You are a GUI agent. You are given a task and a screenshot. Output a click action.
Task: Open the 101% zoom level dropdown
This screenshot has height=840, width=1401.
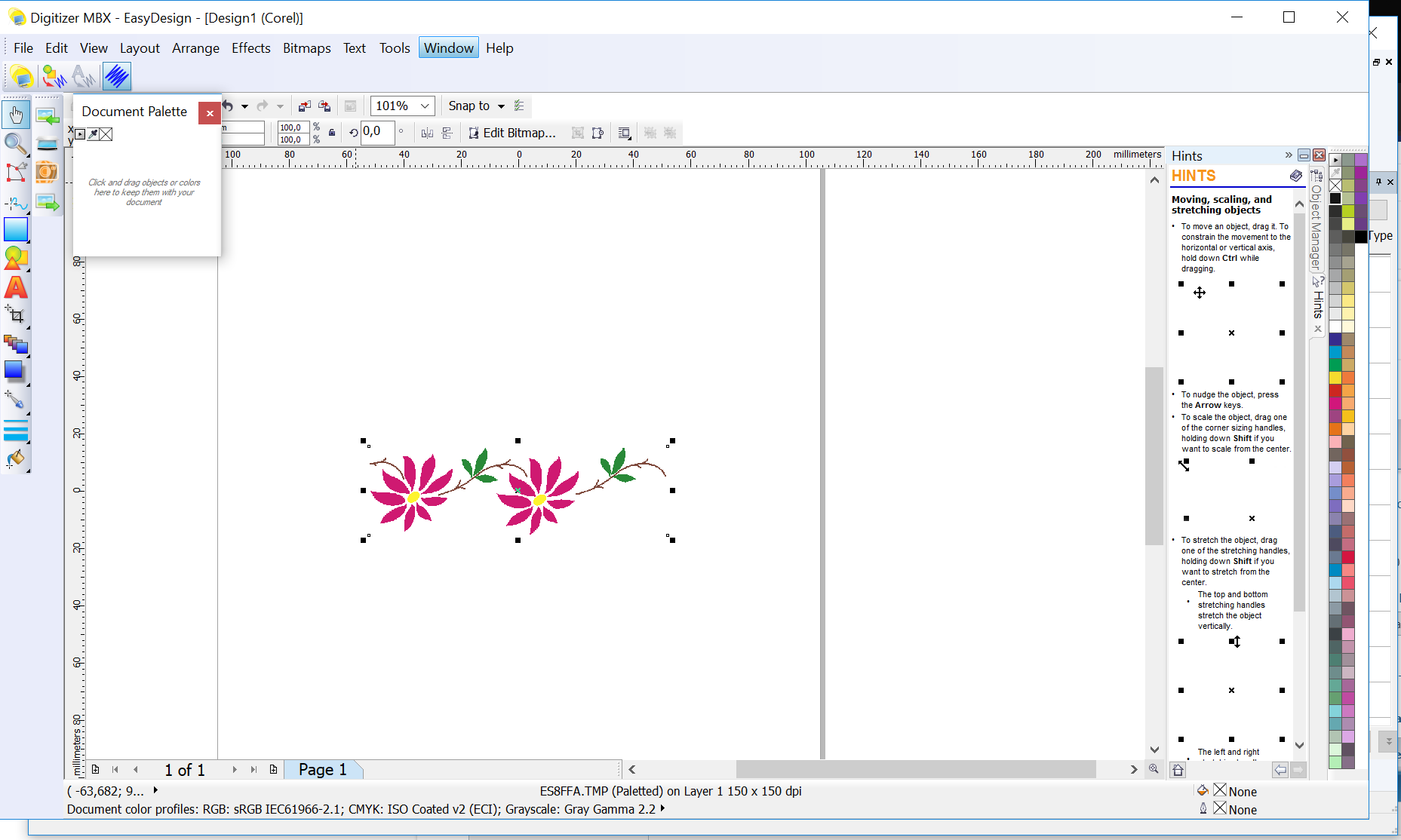[x=425, y=106]
